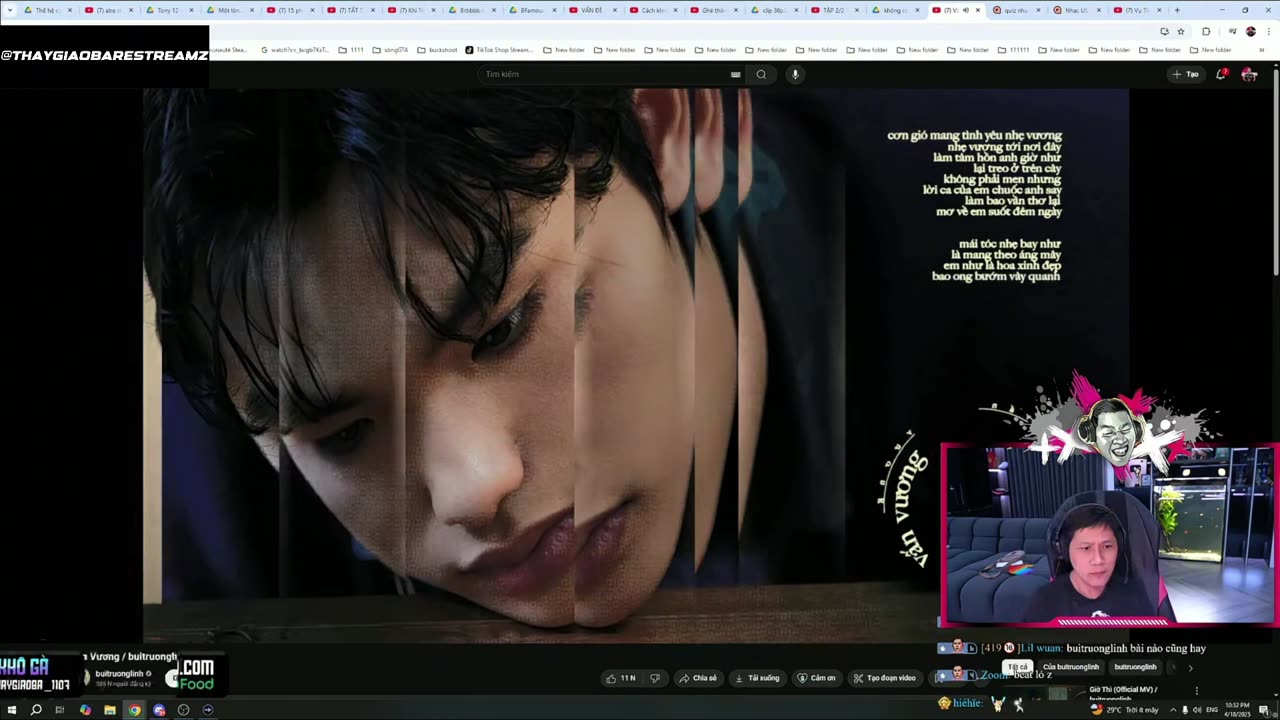
Task: Switch to the 'Bribbble' tab
Action: point(471,10)
